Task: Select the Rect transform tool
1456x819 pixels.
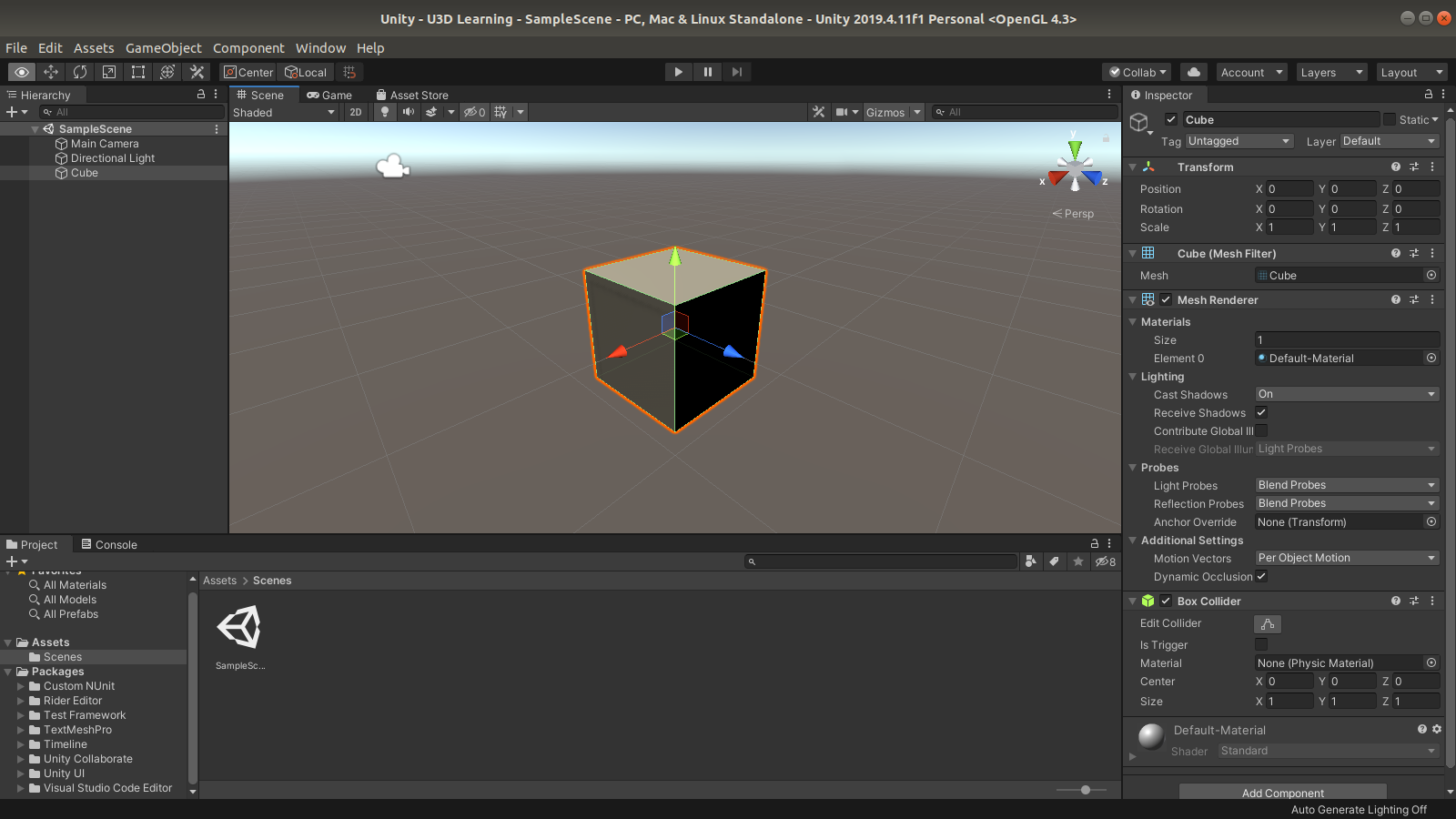Action: (138, 72)
